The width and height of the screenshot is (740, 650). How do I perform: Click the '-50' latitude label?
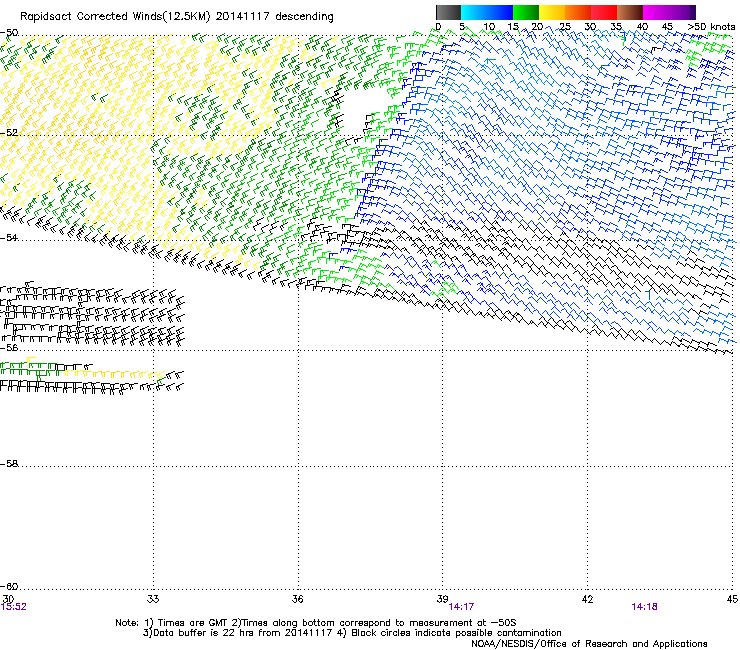(9, 33)
